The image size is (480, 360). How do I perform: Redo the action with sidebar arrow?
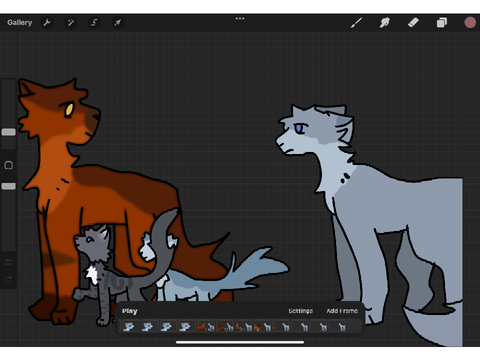[9, 279]
